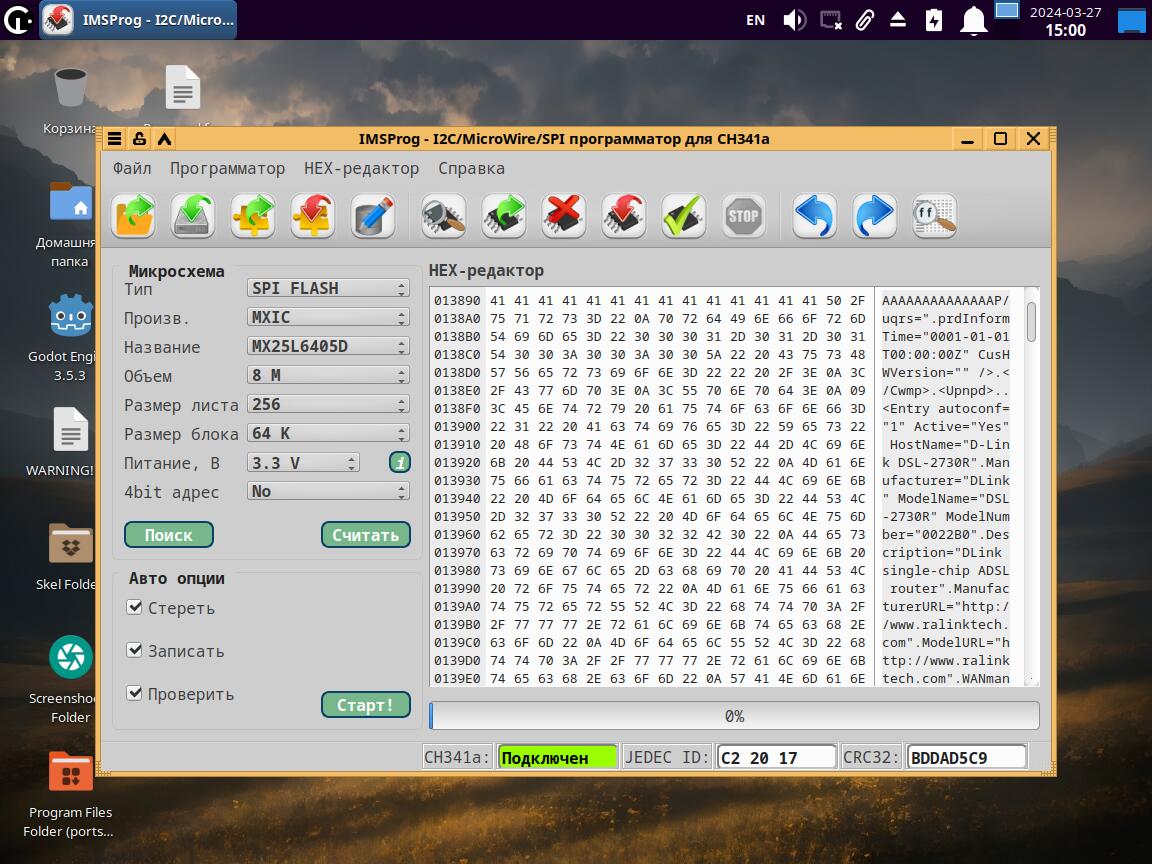The height and width of the screenshot is (864, 1152).
Task: Click the volume speaker icon in the tray
Action: [794, 20]
